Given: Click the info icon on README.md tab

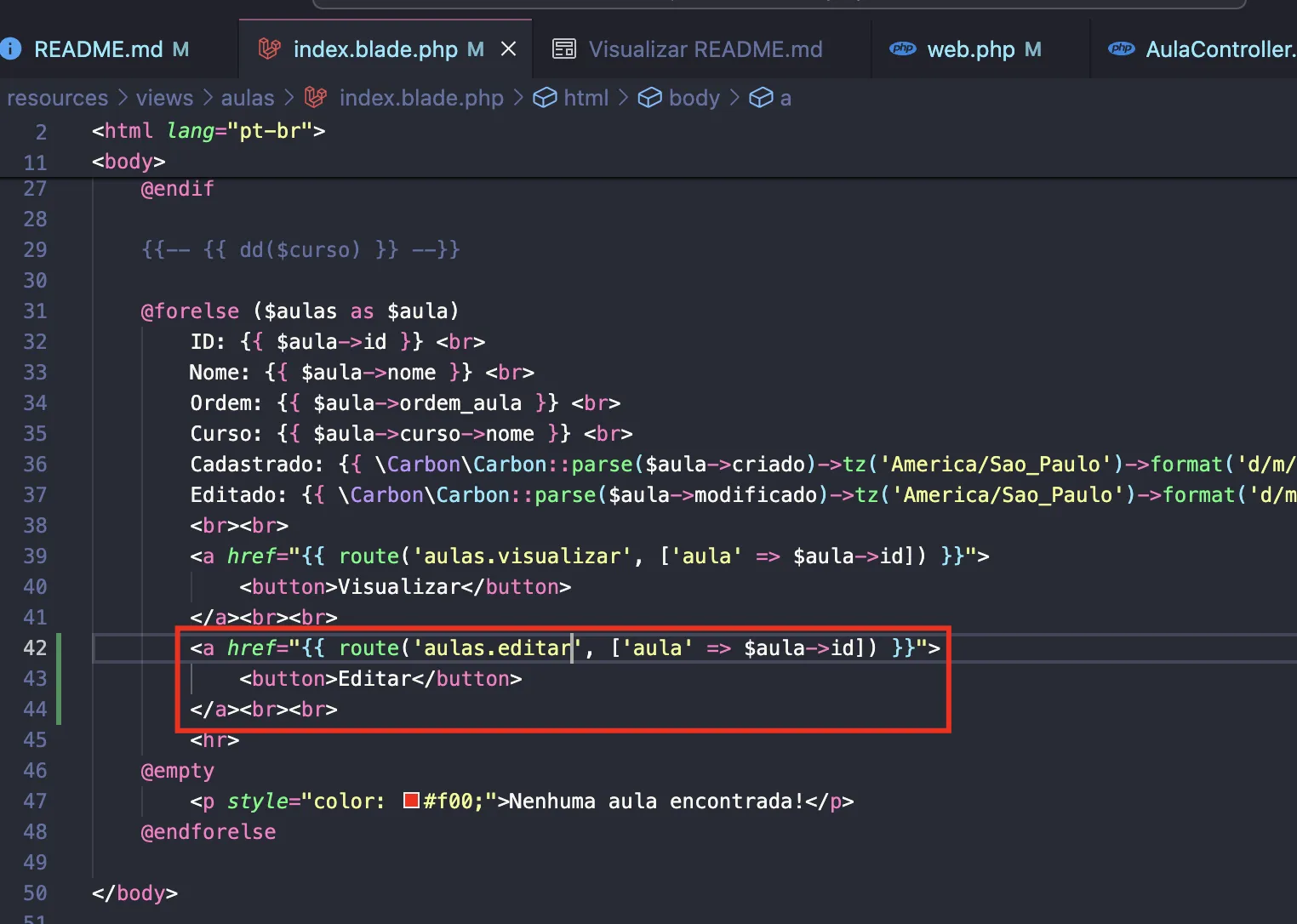Looking at the screenshot, I should [x=11, y=49].
